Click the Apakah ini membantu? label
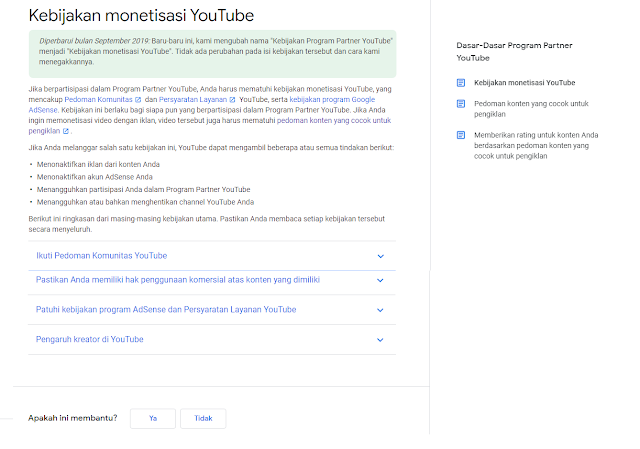 (x=73, y=418)
